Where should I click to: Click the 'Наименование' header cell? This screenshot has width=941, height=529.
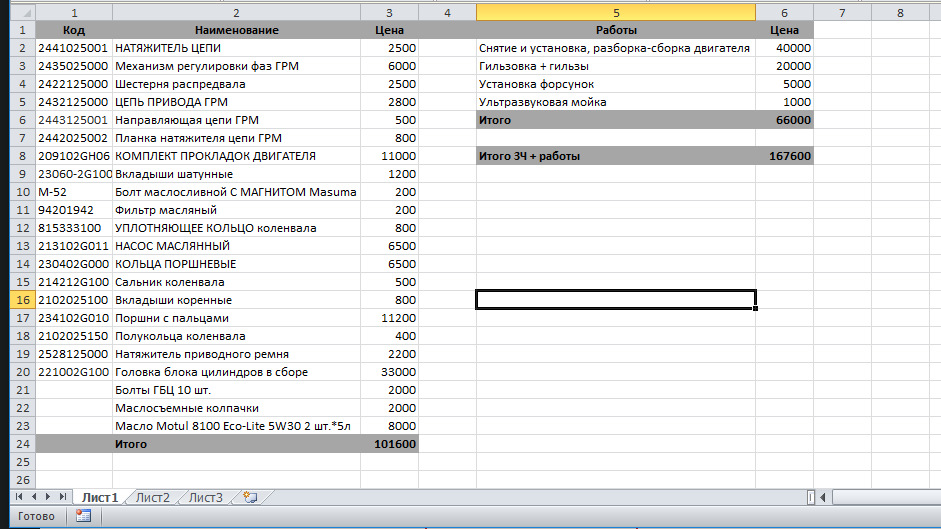point(236,30)
